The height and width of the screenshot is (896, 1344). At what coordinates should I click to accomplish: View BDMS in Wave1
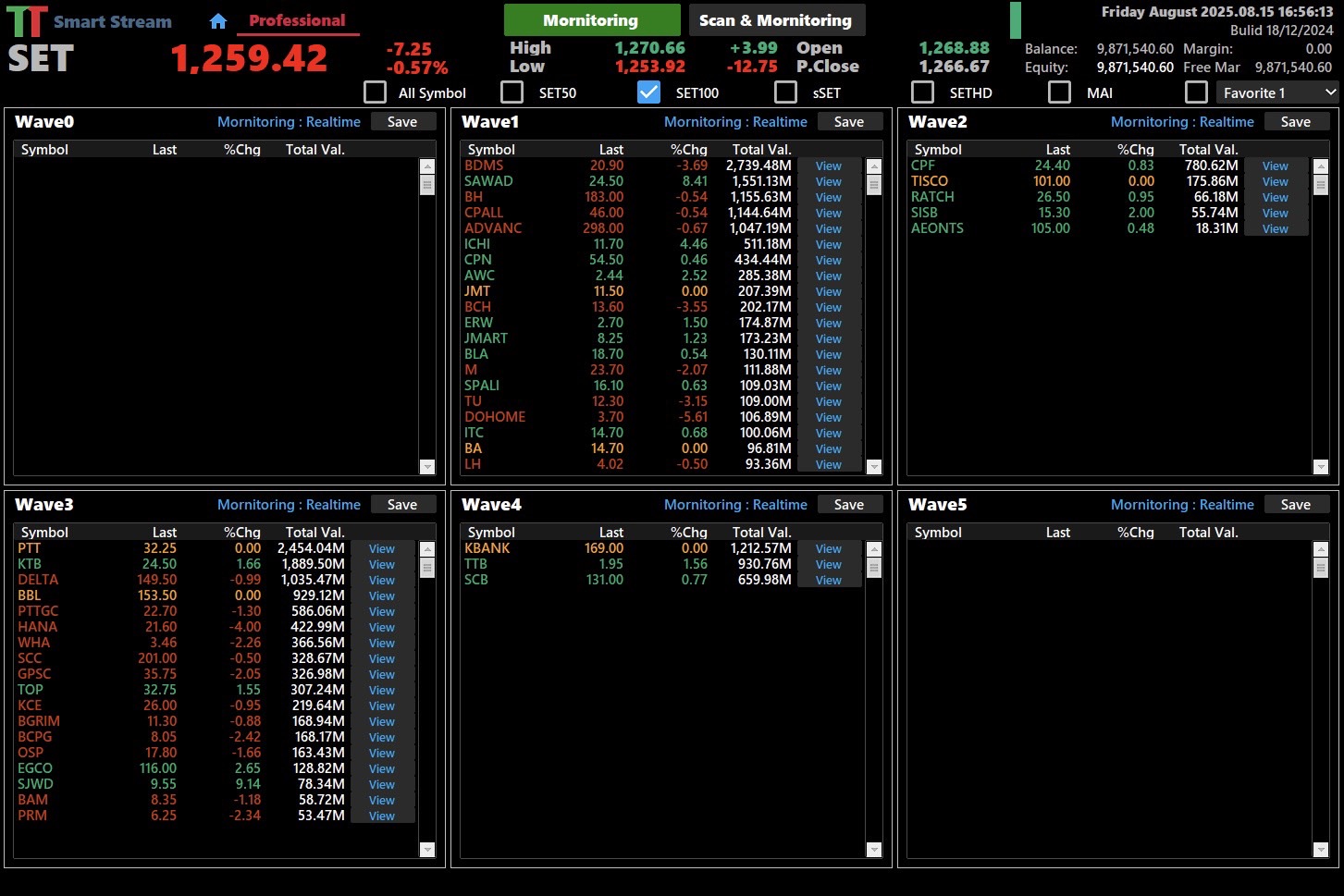[829, 166]
